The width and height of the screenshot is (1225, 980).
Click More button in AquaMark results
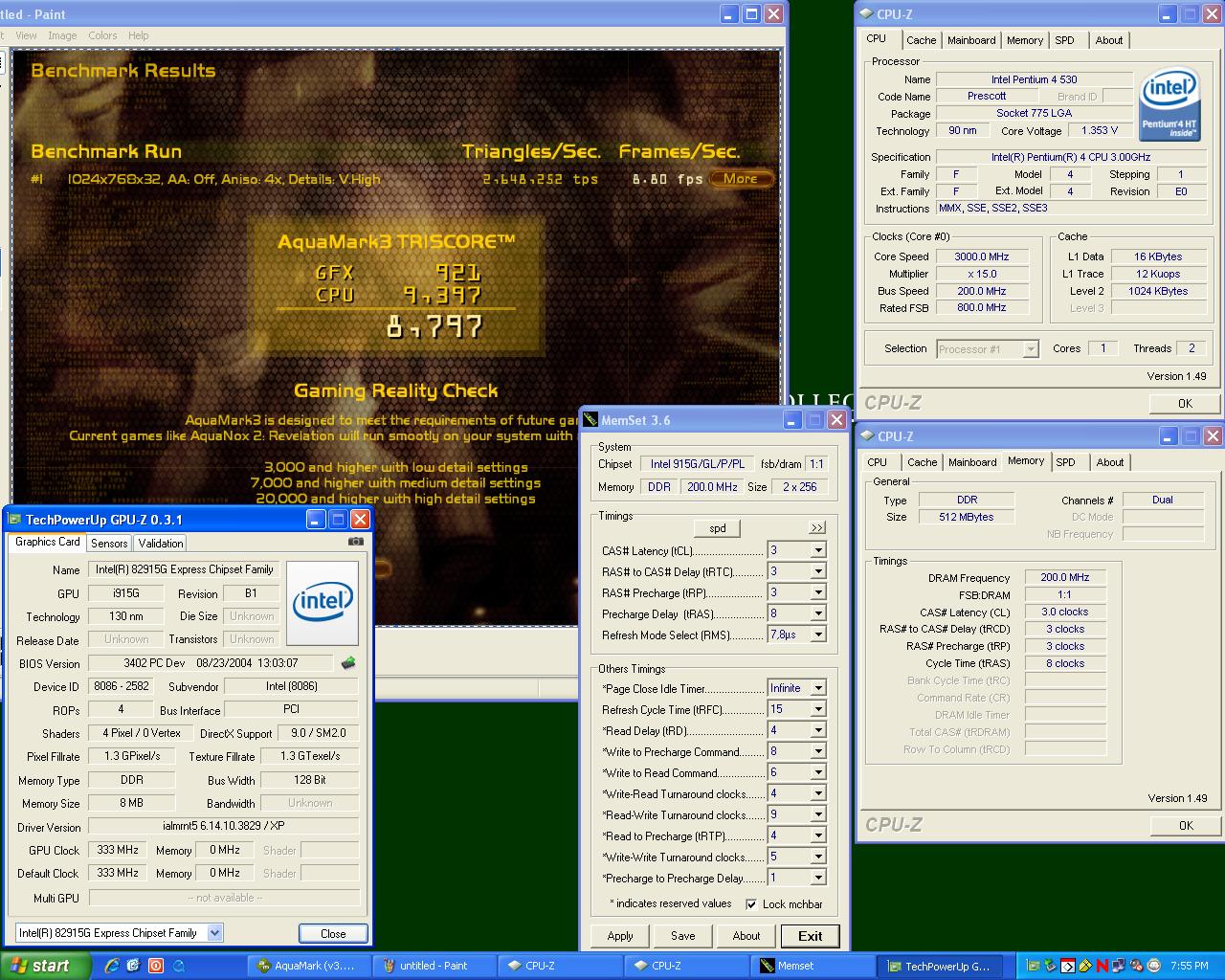click(x=741, y=178)
